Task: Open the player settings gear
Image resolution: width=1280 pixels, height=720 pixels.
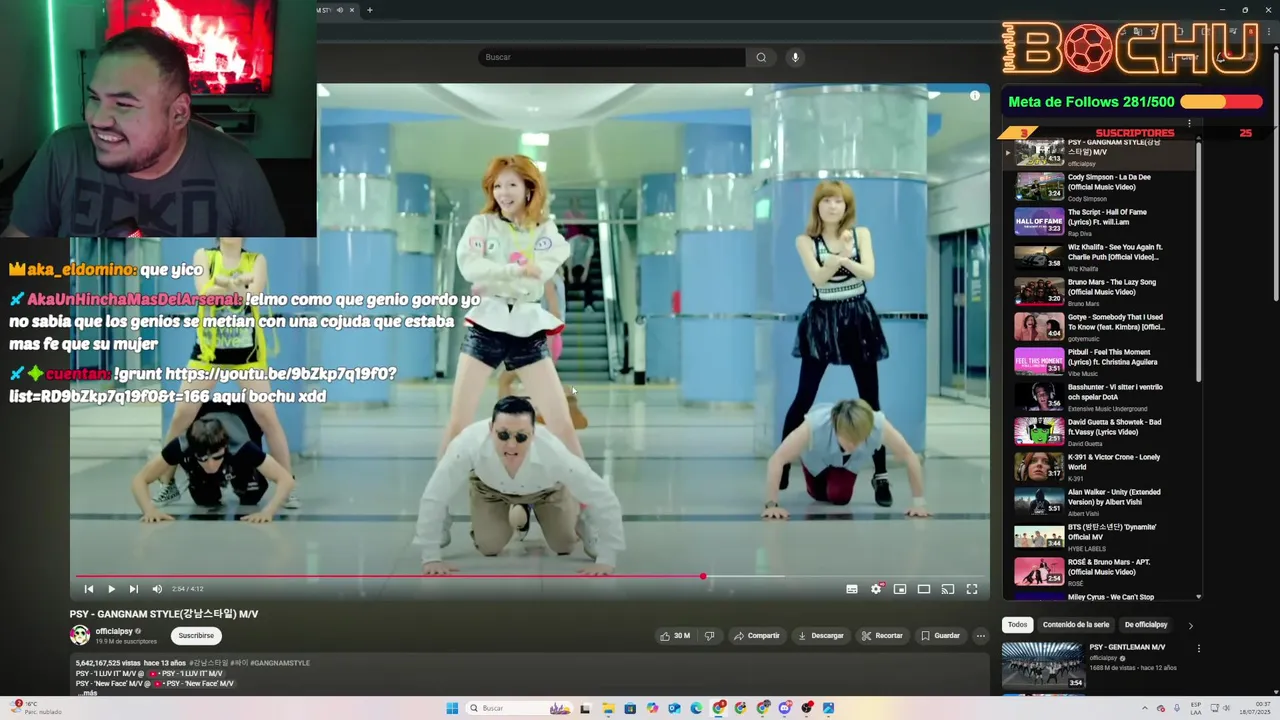Action: [x=876, y=589]
